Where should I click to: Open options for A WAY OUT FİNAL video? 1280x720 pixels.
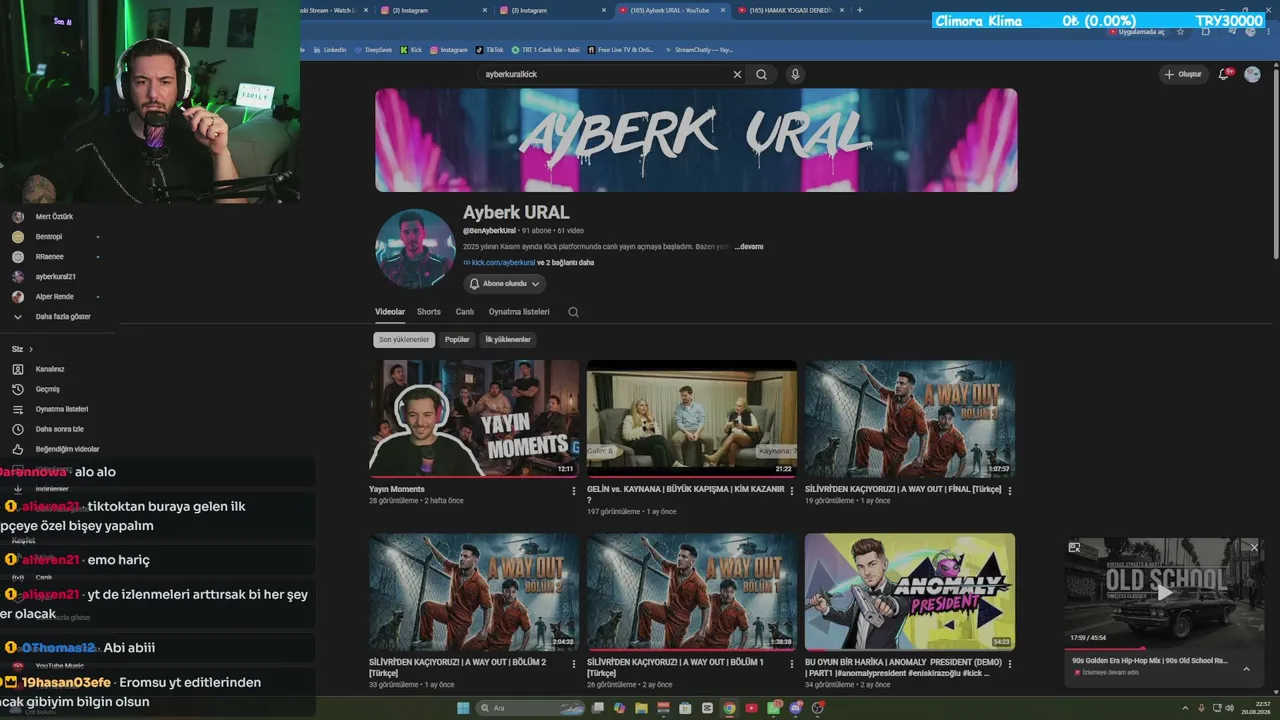tap(1010, 491)
